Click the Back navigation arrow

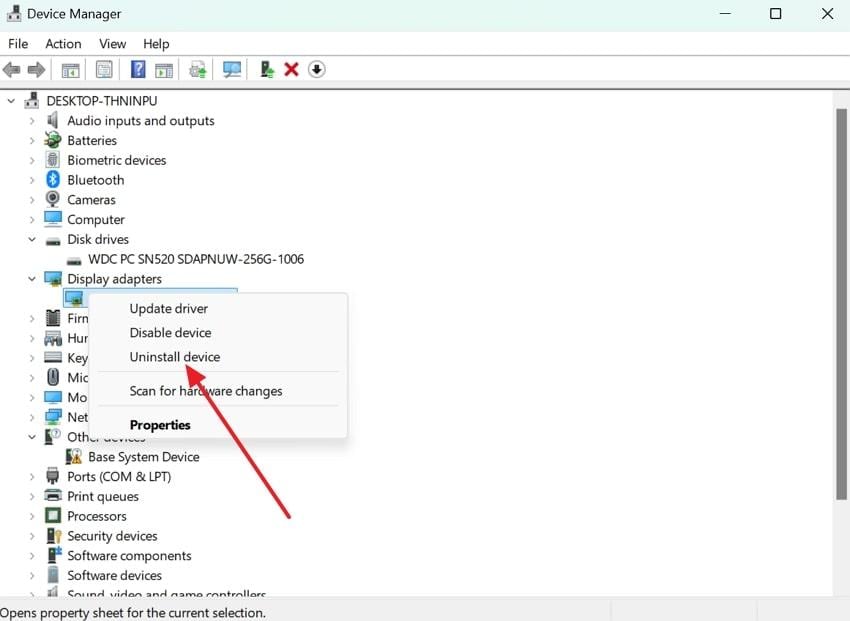click(x=11, y=68)
